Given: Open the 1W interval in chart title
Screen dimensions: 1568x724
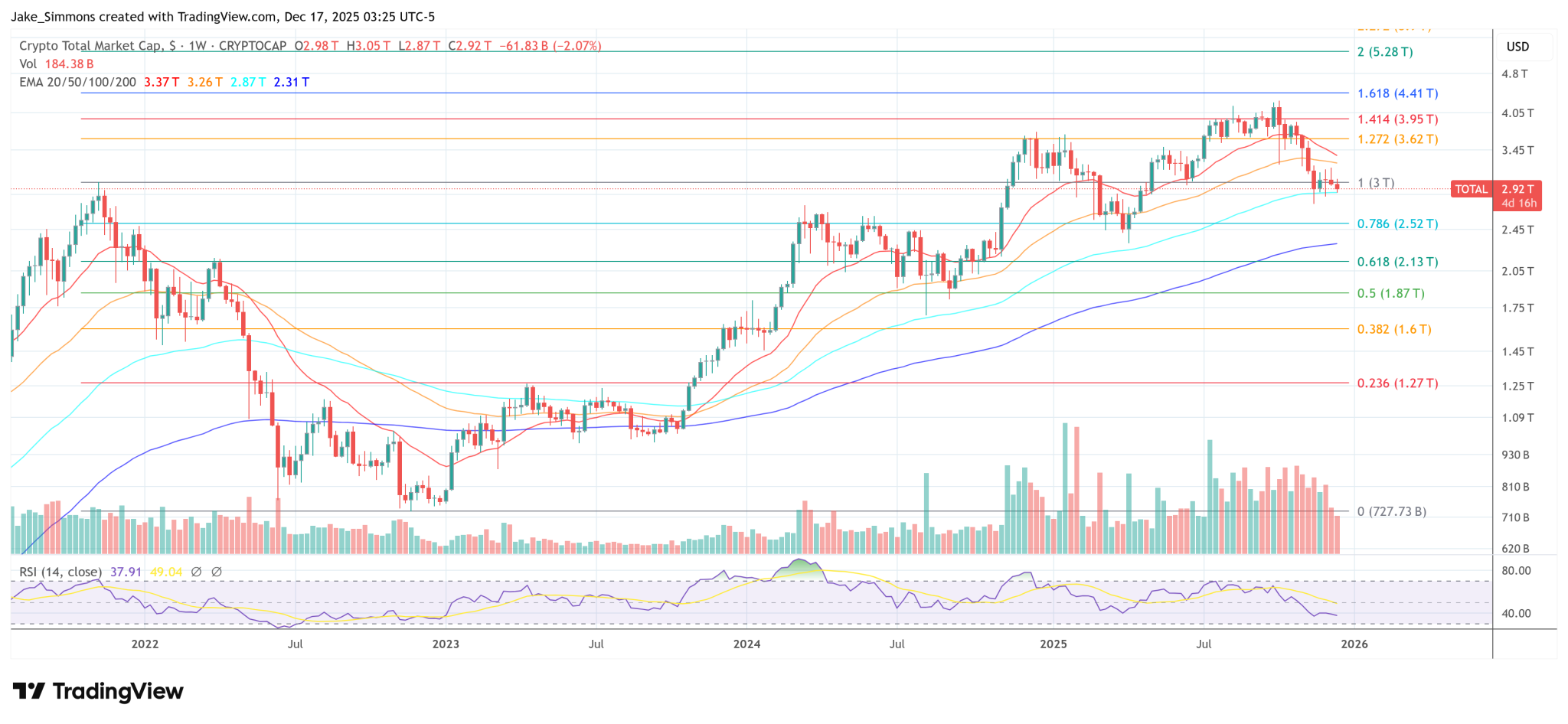Looking at the screenshot, I should coord(198,46).
